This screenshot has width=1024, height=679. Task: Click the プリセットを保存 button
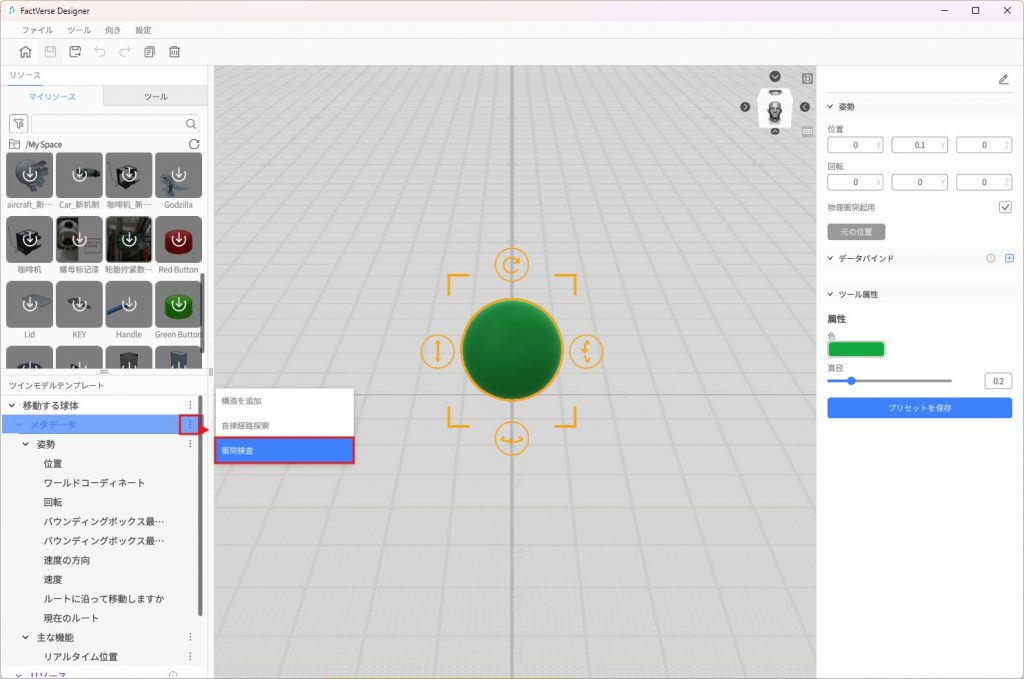point(919,408)
